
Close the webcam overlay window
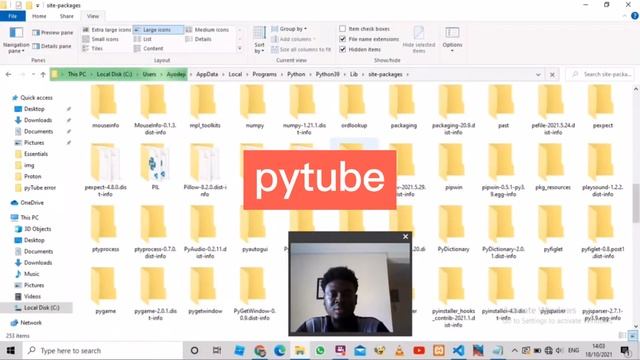tap(405, 236)
